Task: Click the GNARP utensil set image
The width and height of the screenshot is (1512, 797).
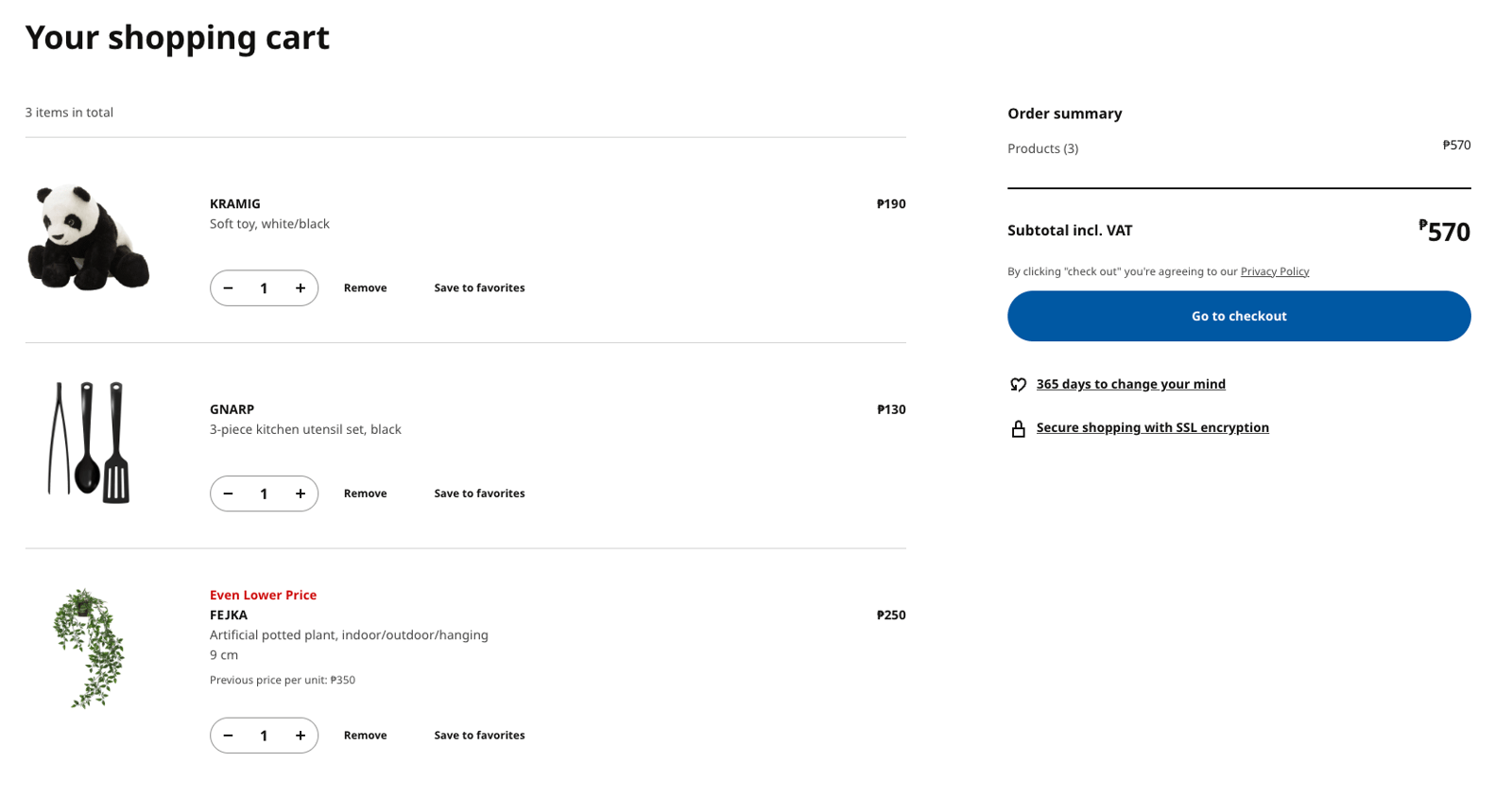Action: [x=90, y=442]
